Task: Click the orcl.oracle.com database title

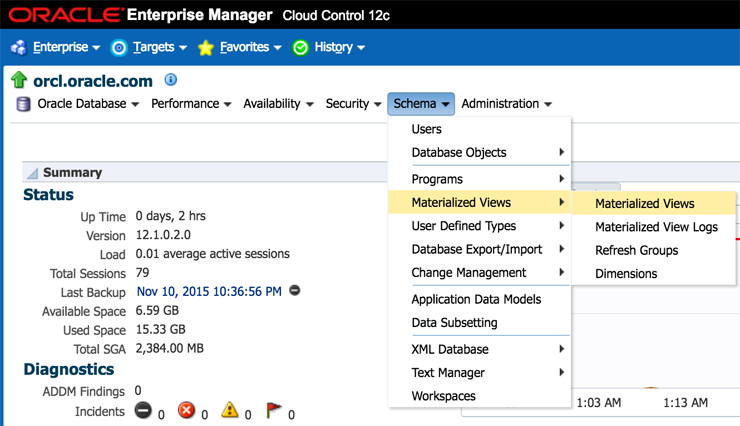Action: (x=93, y=81)
